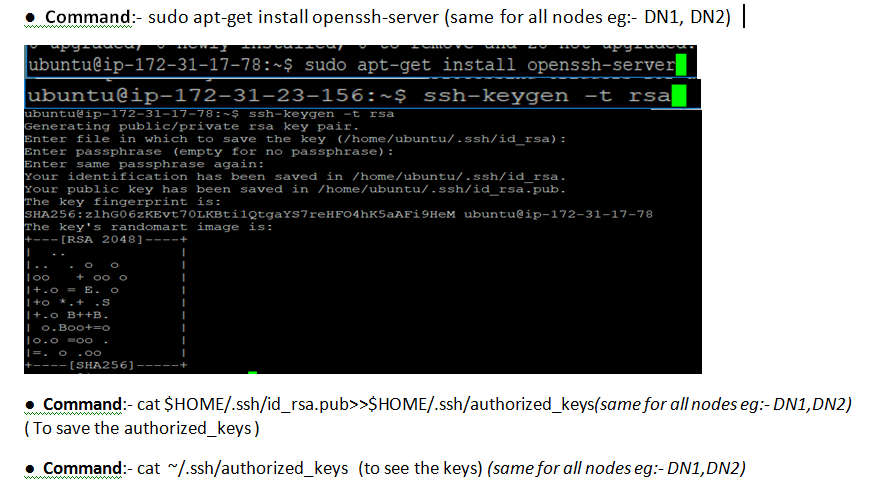The height and width of the screenshot is (492, 875).
Task: Click the line "Your public key has been saved"
Action: (x=295, y=189)
